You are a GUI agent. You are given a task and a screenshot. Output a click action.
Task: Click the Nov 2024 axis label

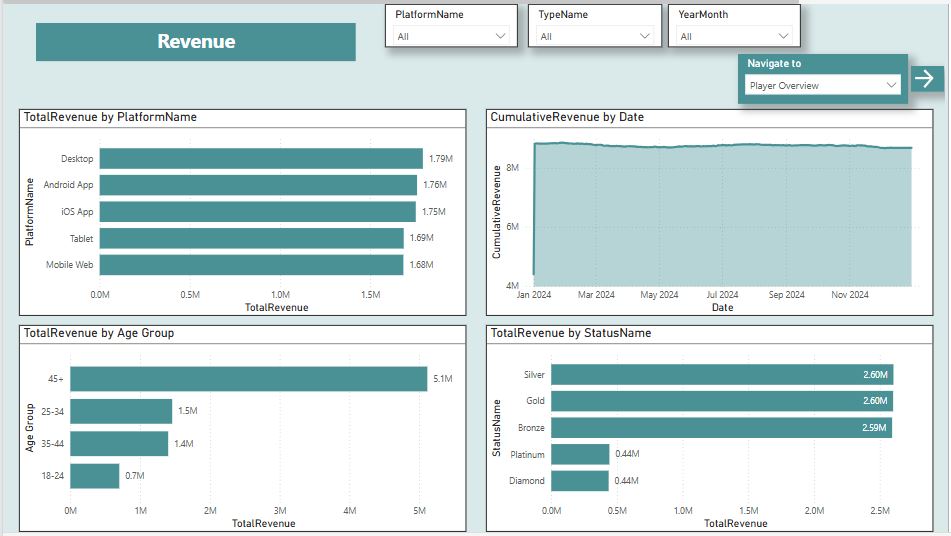(x=850, y=295)
